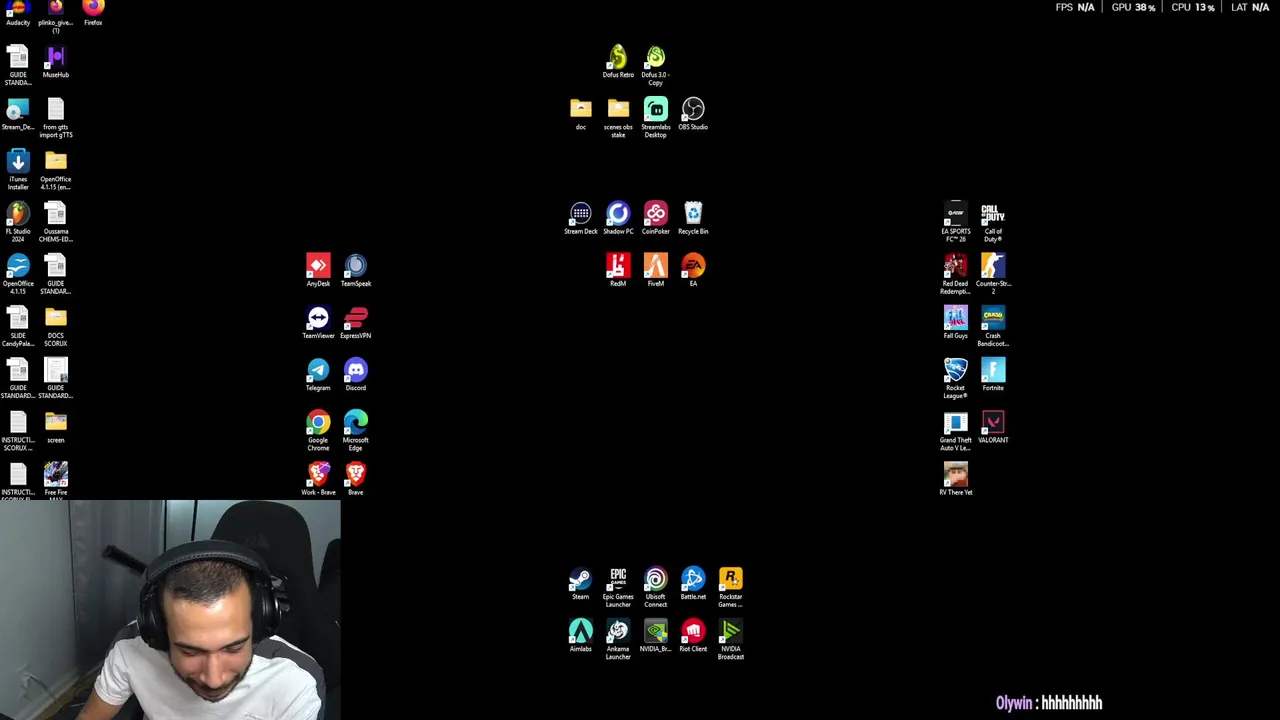Open the Grand Theft Auto V shortcut
The image size is (1280, 720).
[956, 429]
